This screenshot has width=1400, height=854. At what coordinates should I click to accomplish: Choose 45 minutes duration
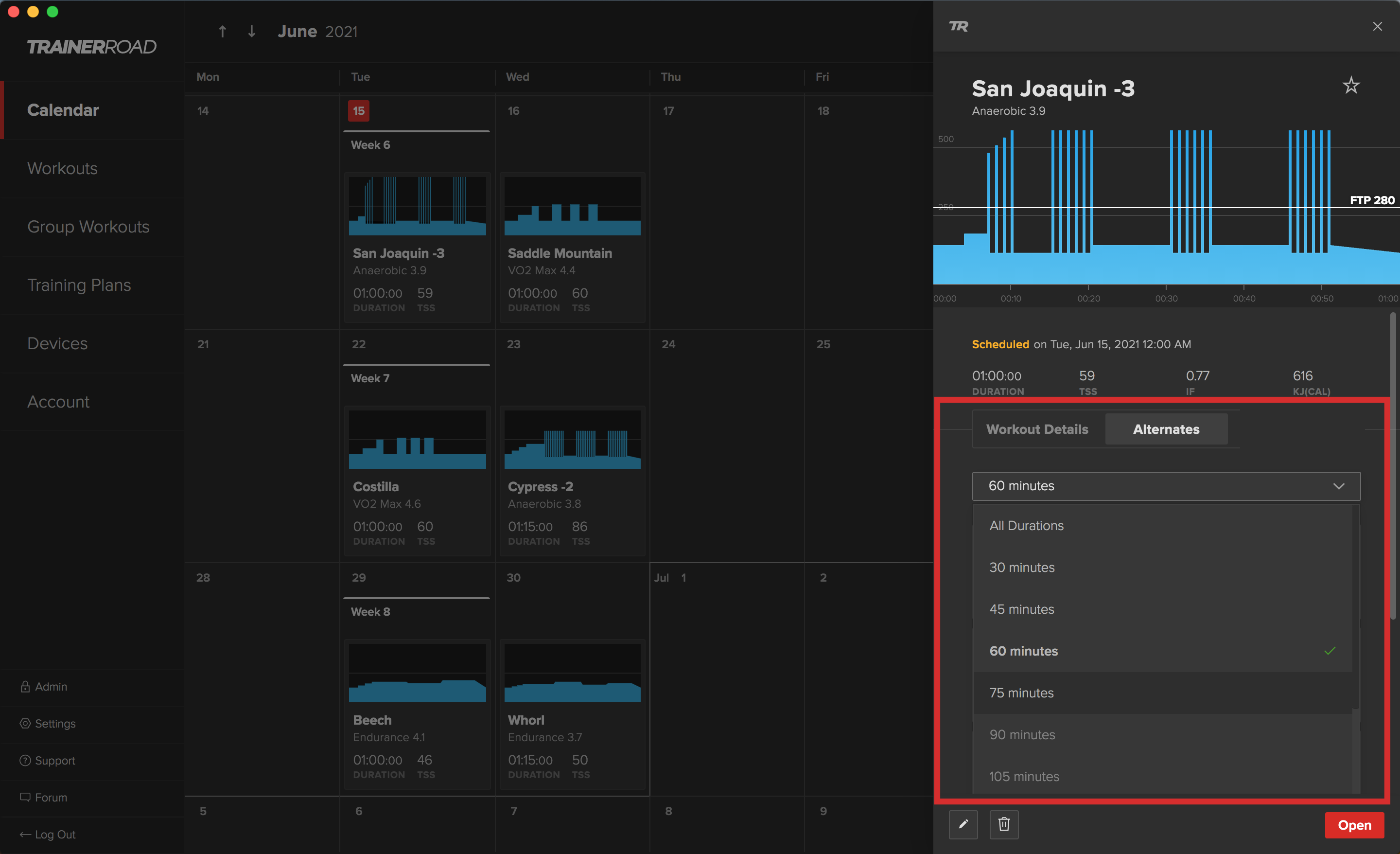click(x=1163, y=609)
